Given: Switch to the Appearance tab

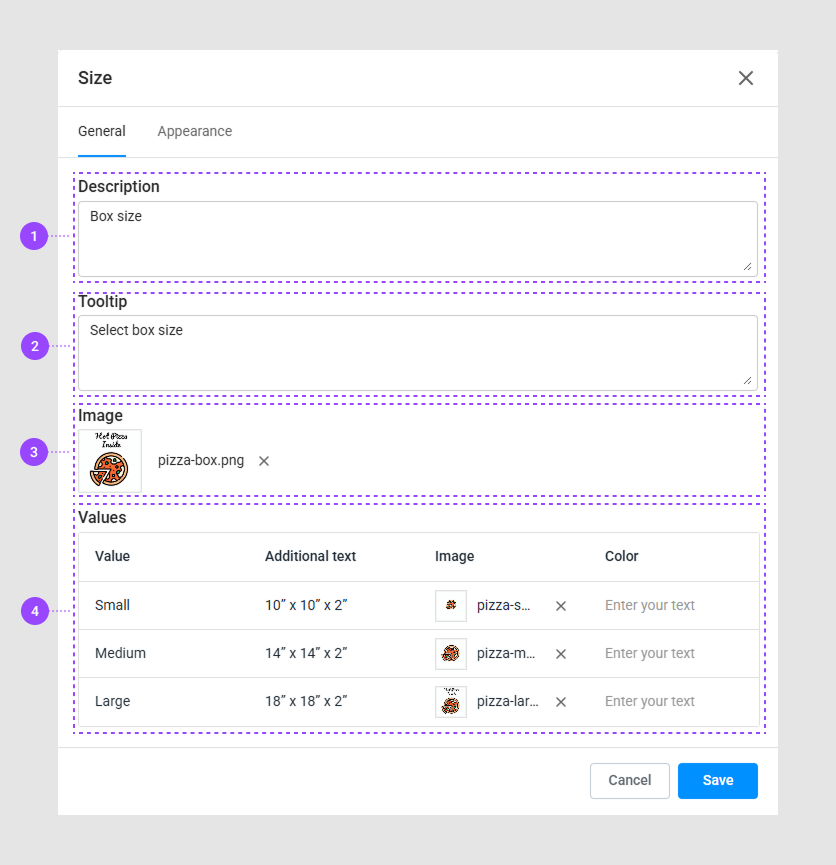Looking at the screenshot, I should click(194, 131).
